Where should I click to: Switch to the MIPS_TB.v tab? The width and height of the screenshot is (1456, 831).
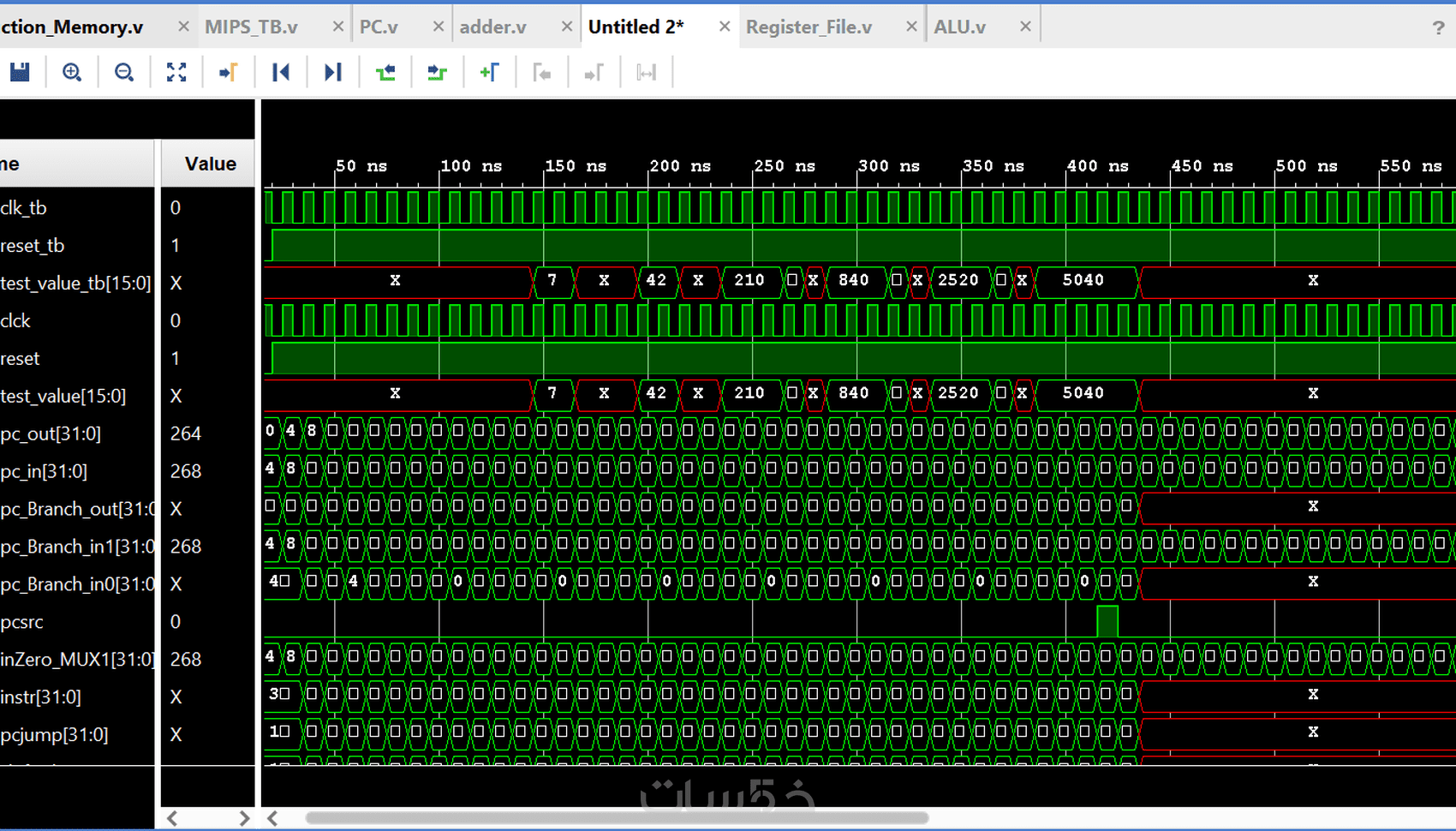tap(251, 27)
